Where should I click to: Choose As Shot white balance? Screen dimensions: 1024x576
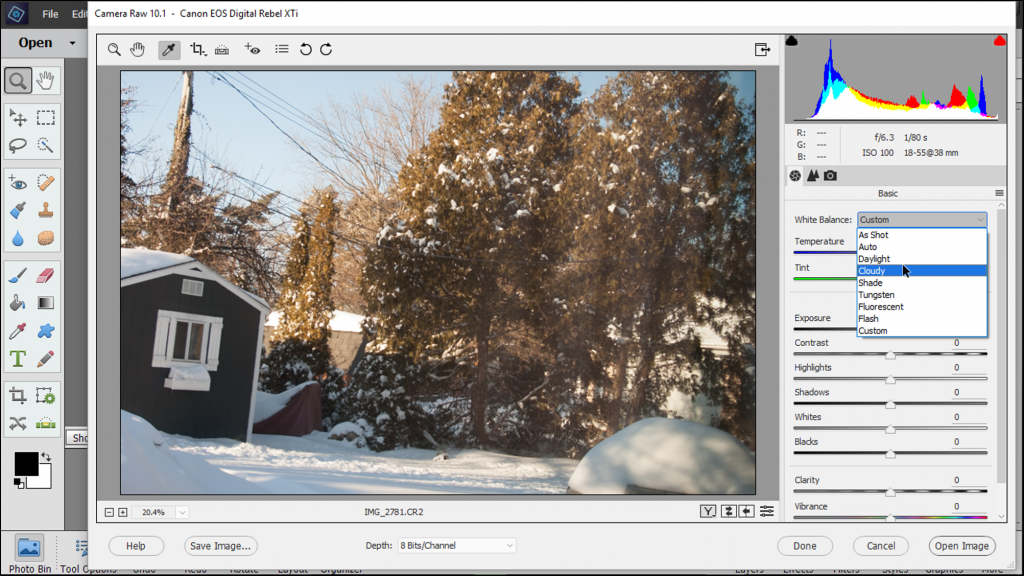pyautogui.click(x=921, y=235)
